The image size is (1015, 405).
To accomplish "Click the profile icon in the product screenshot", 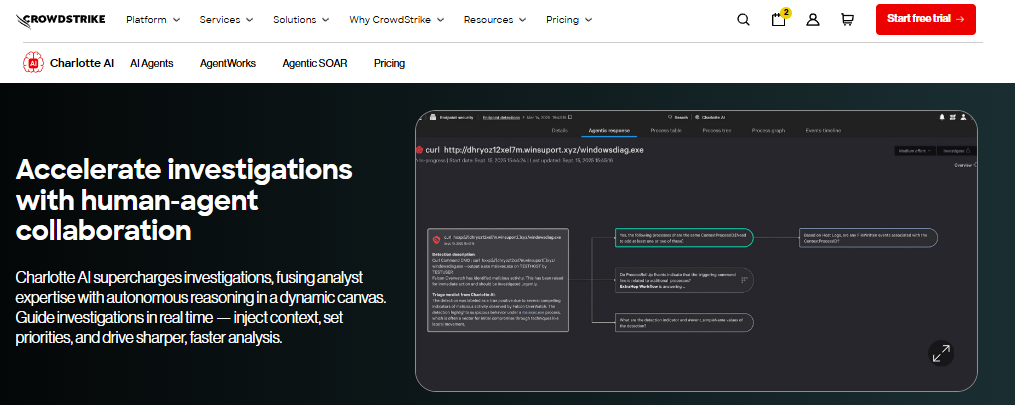I will pos(964,117).
